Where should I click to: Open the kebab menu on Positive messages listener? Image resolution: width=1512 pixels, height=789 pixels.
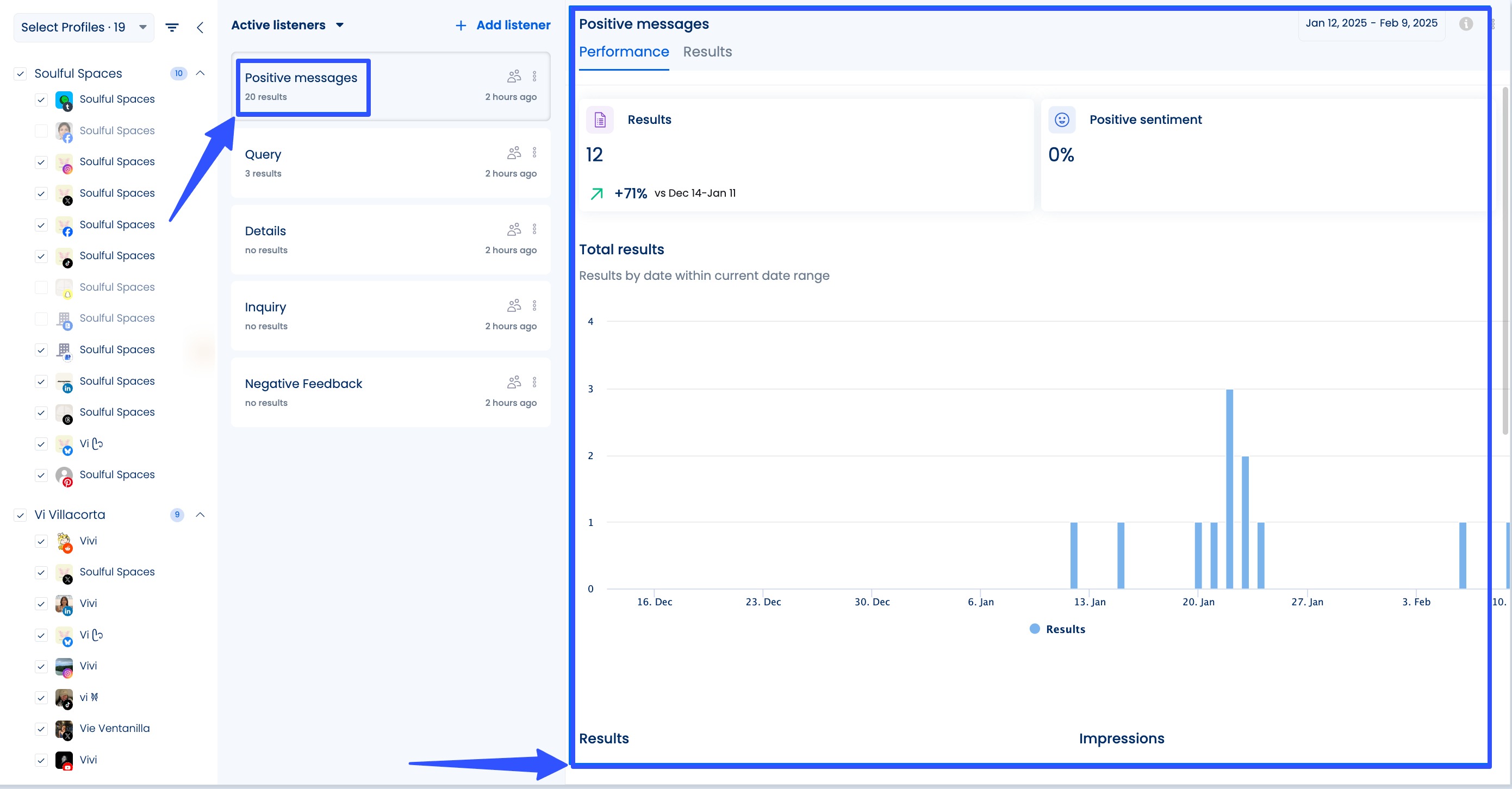[534, 76]
